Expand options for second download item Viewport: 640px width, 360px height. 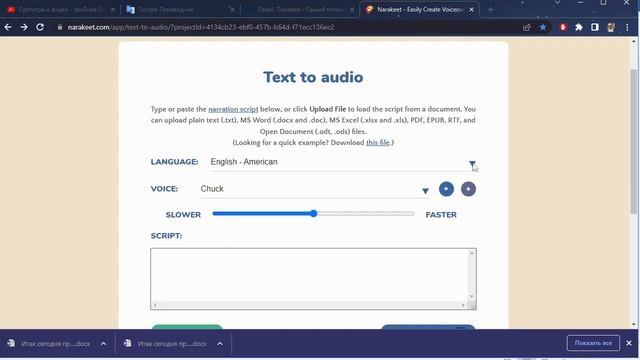point(220,344)
